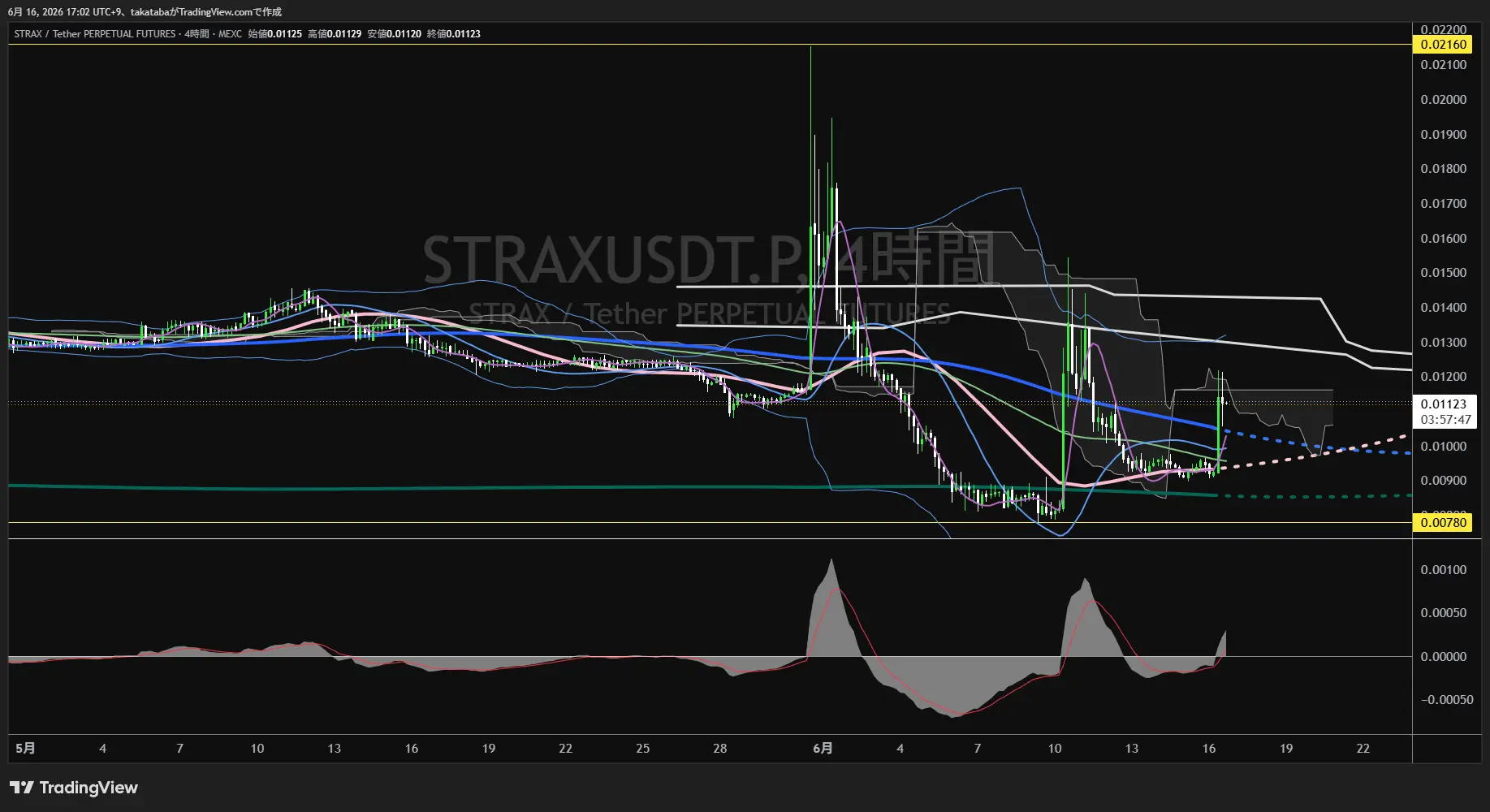Click the 0.01300 price axis label
The image size is (1490, 812).
pos(1444,343)
